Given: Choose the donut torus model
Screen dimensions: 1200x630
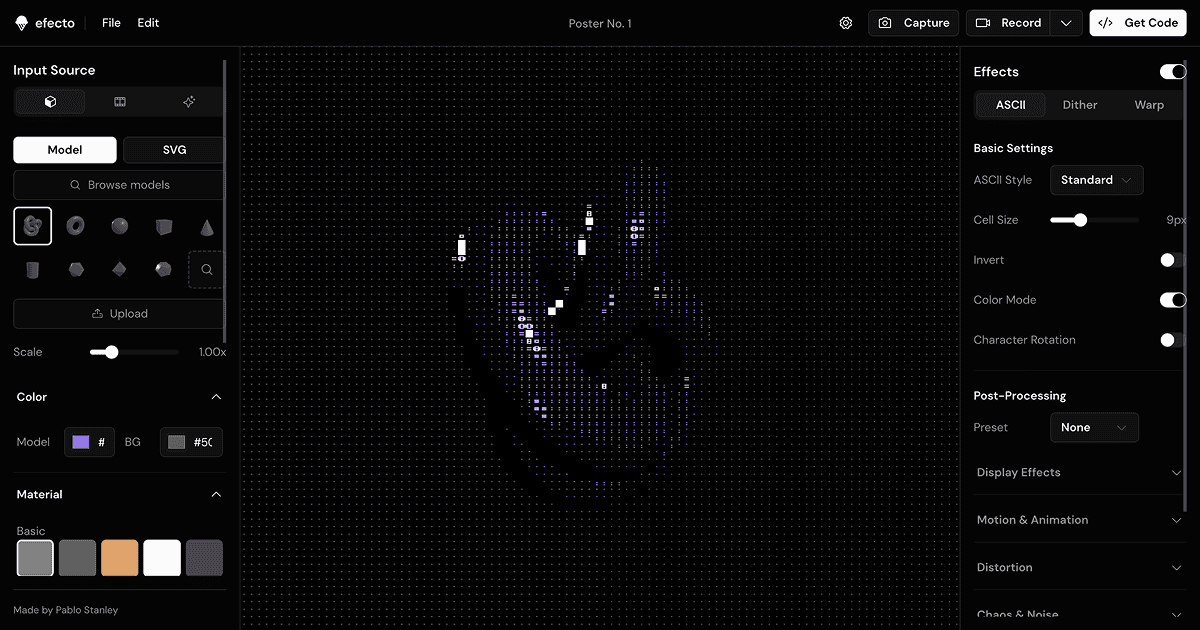Looking at the screenshot, I should 76,226.
